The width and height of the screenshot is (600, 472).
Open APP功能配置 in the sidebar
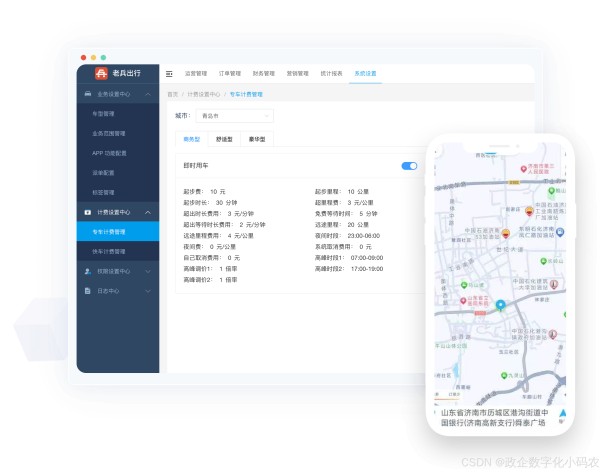point(118,153)
